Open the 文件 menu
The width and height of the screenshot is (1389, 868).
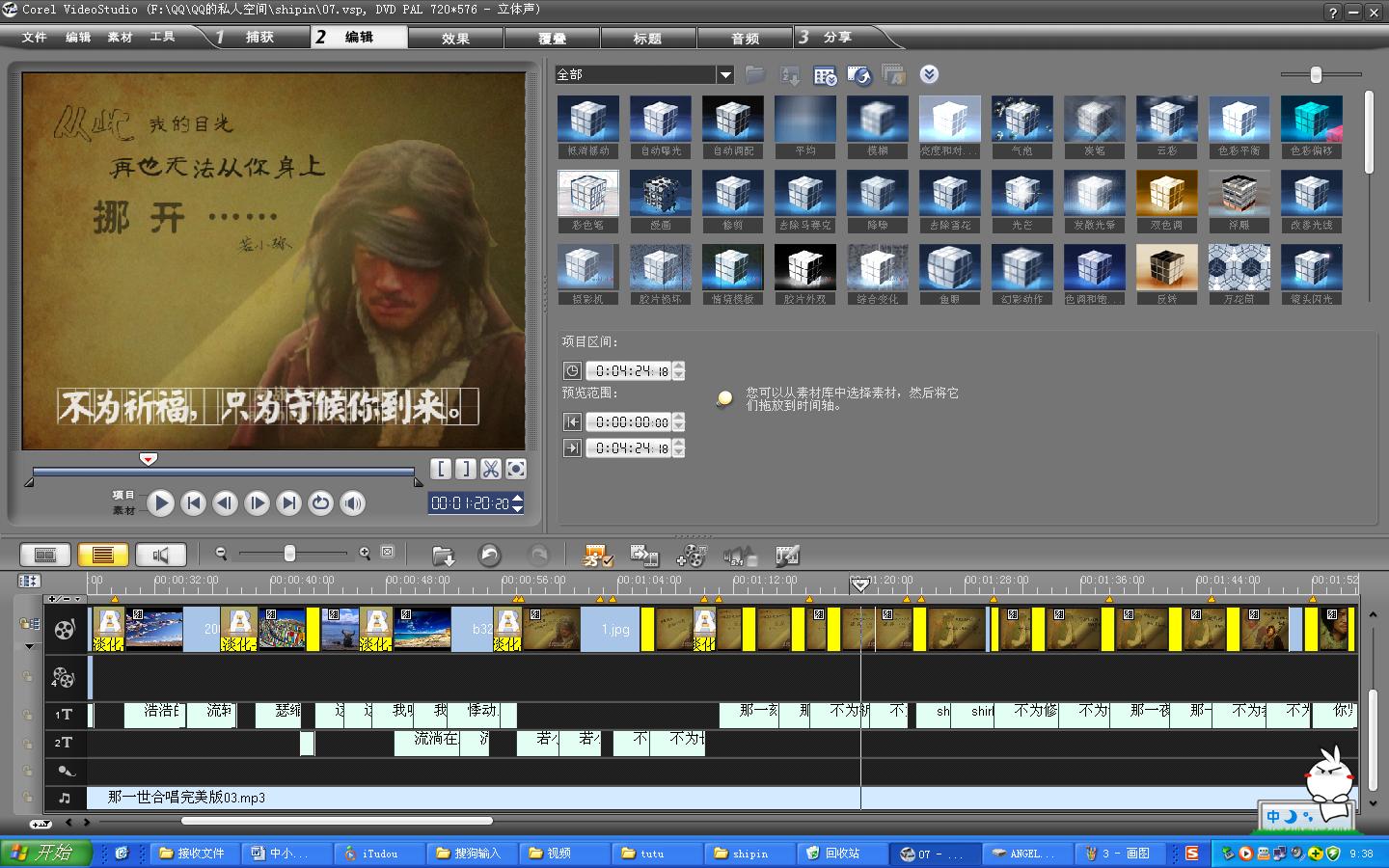click(x=35, y=38)
